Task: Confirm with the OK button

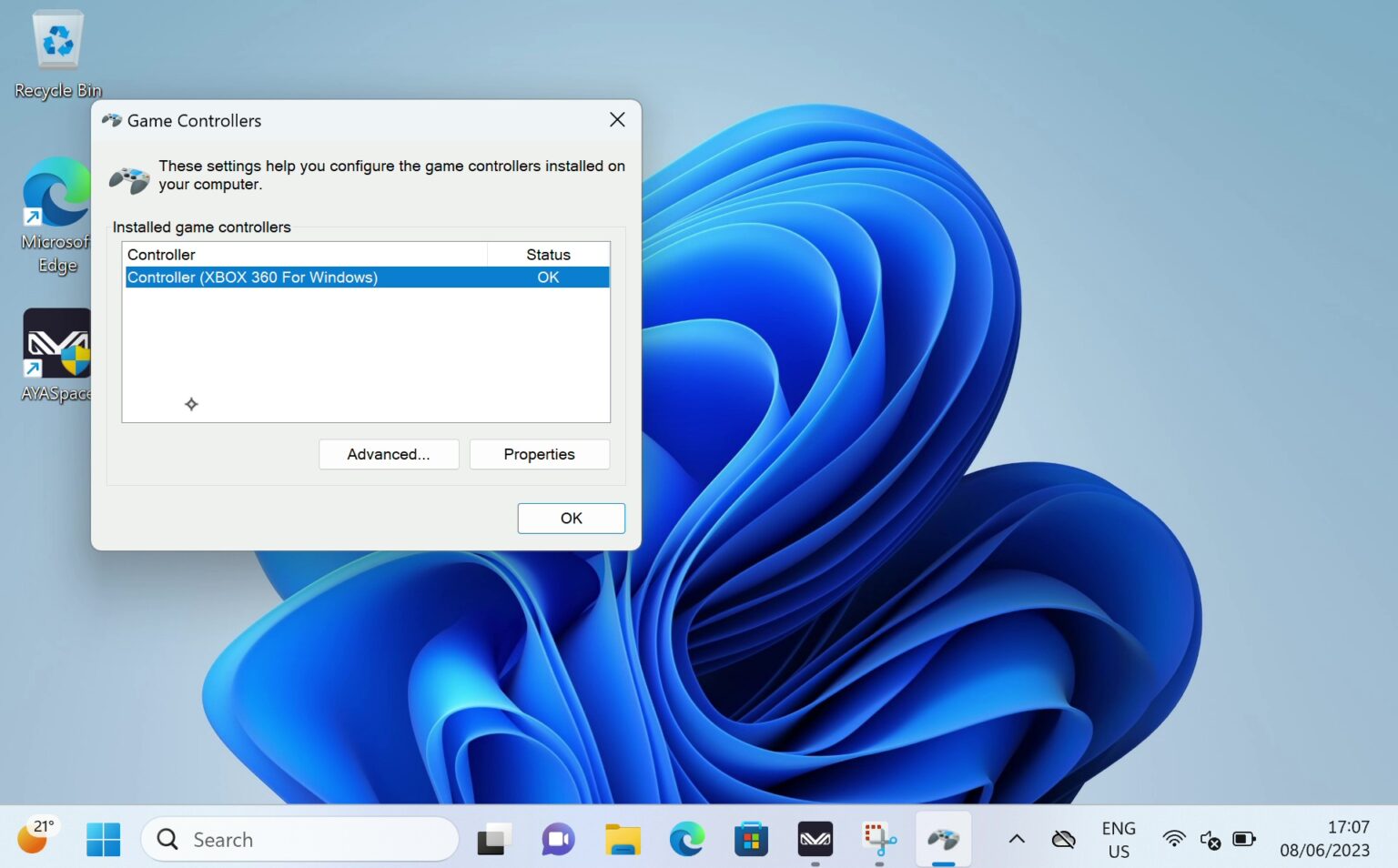Action: point(571,518)
